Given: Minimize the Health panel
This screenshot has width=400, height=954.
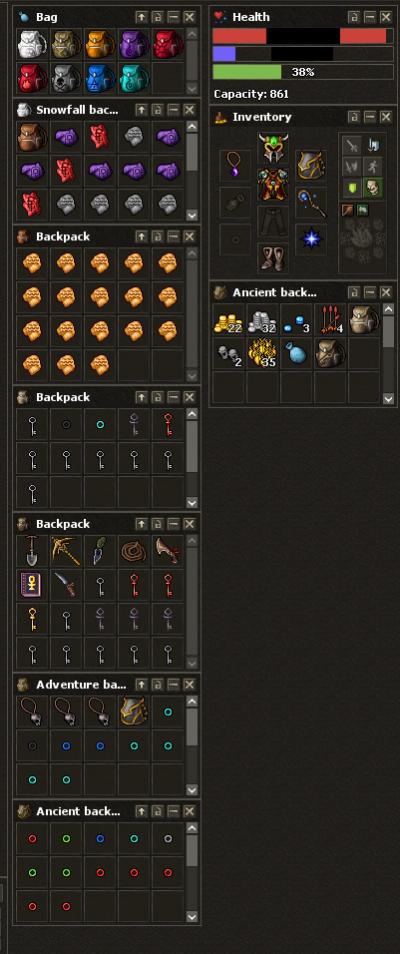Looking at the screenshot, I should [370, 17].
